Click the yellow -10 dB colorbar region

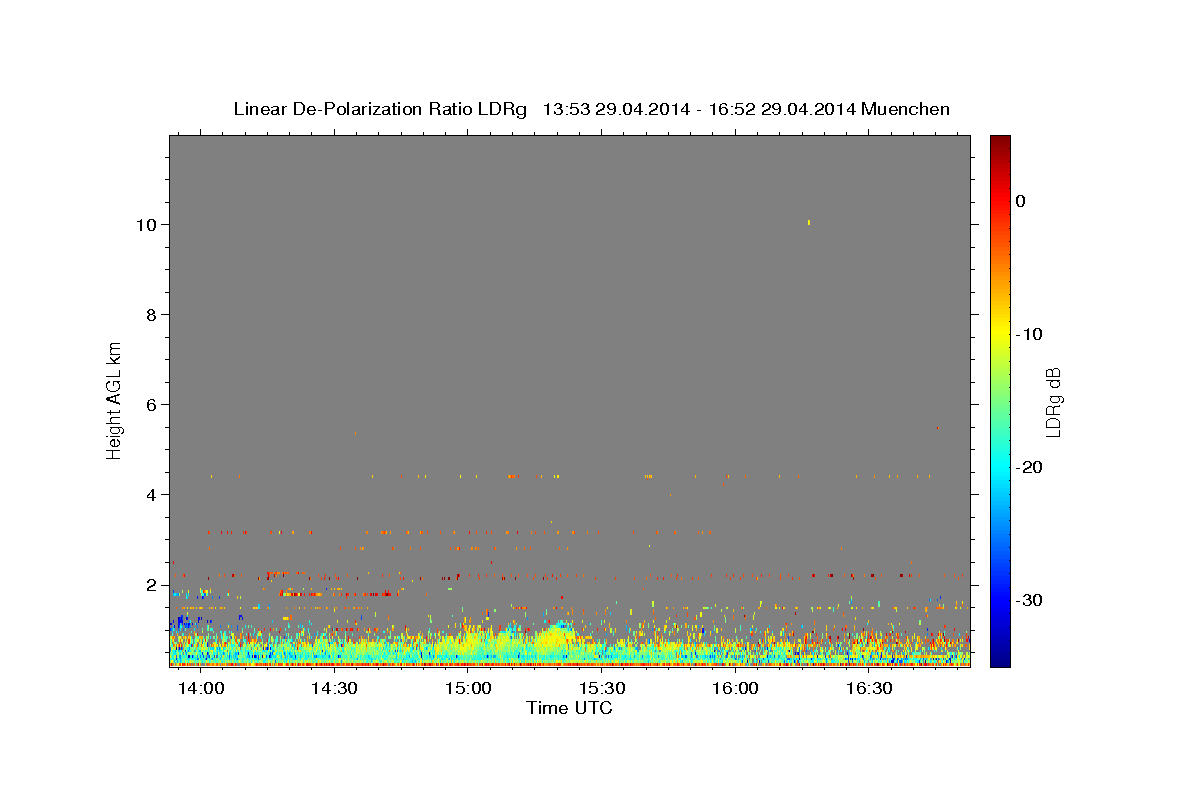pyautogui.click(x=1000, y=334)
